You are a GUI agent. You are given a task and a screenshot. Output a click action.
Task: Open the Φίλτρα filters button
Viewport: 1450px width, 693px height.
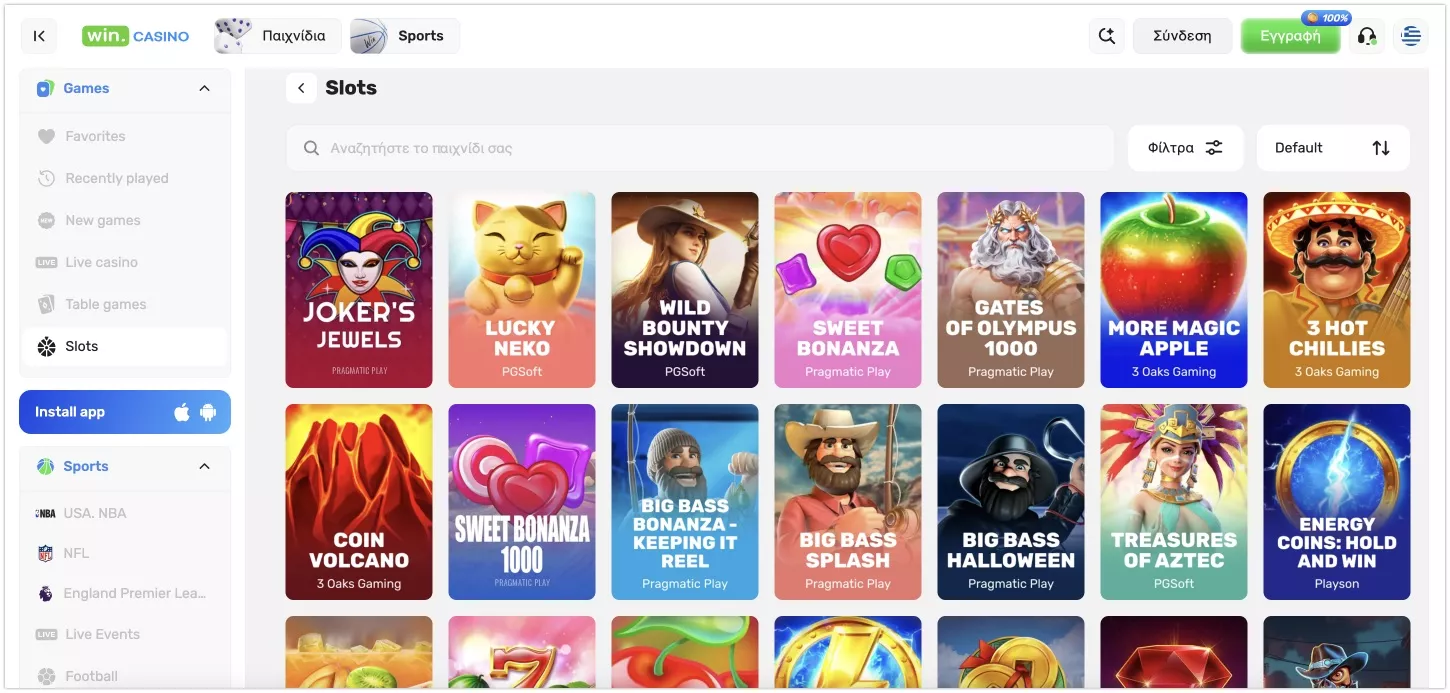pyautogui.click(x=1185, y=148)
